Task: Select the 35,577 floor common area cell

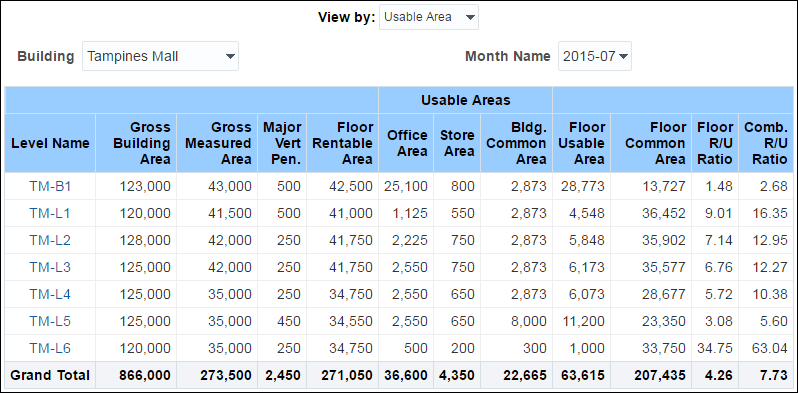Action: (651, 267)
